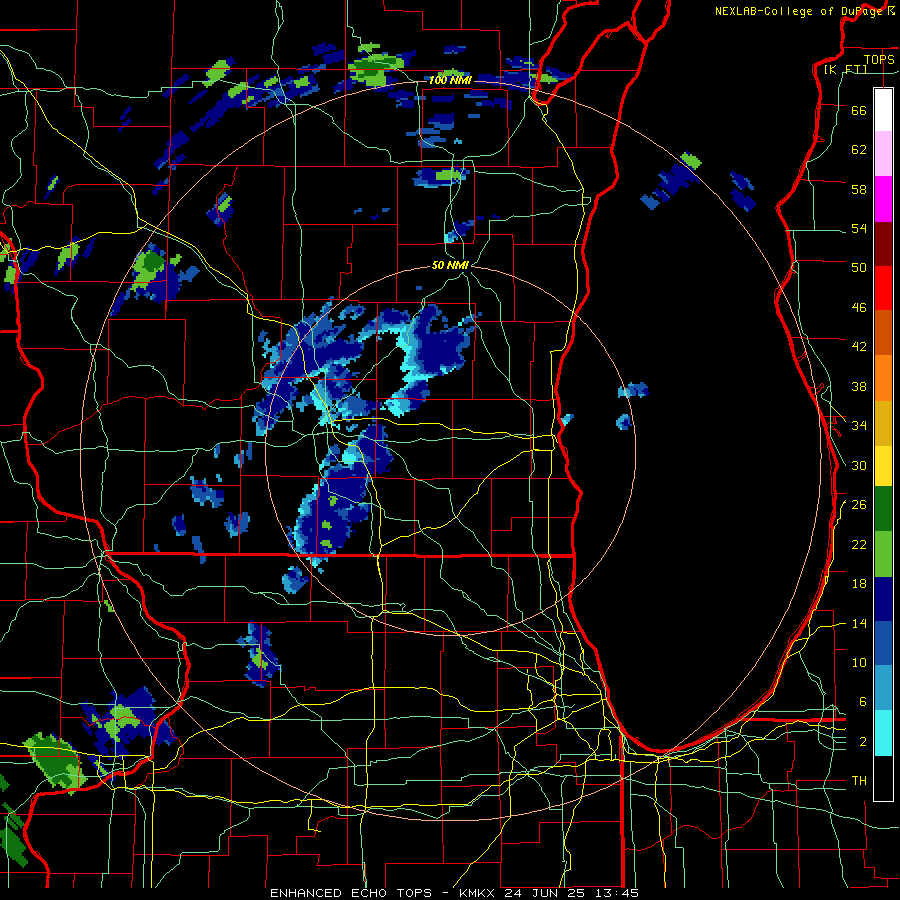
Task: Select the dark red legend swatch
Action: [883, 243]
